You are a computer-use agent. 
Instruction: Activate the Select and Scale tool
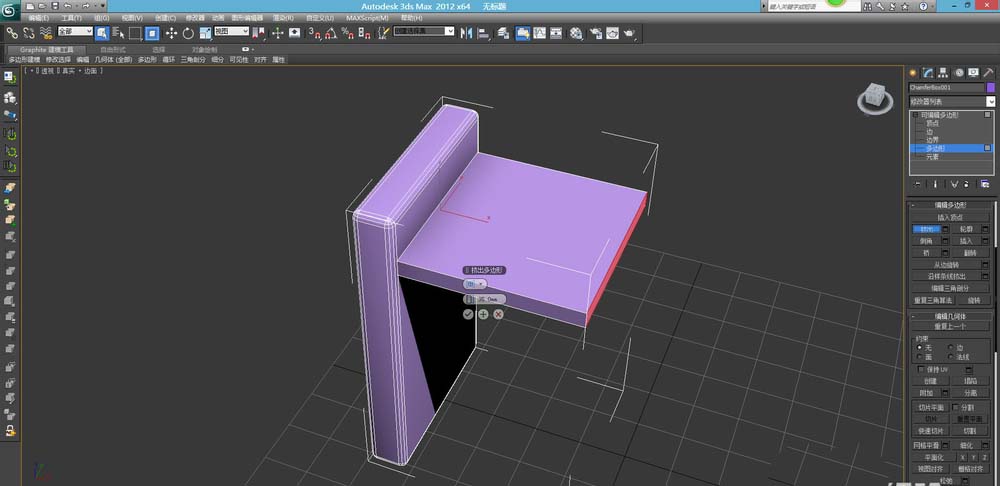click(205, 33)
